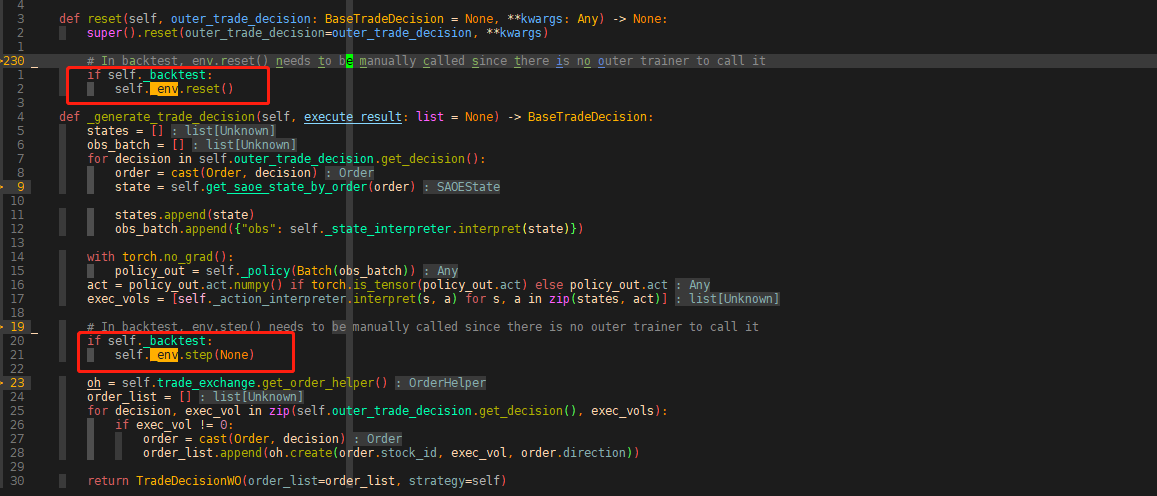
Task: Click gutter line number 14
Action: coord(18,257)
